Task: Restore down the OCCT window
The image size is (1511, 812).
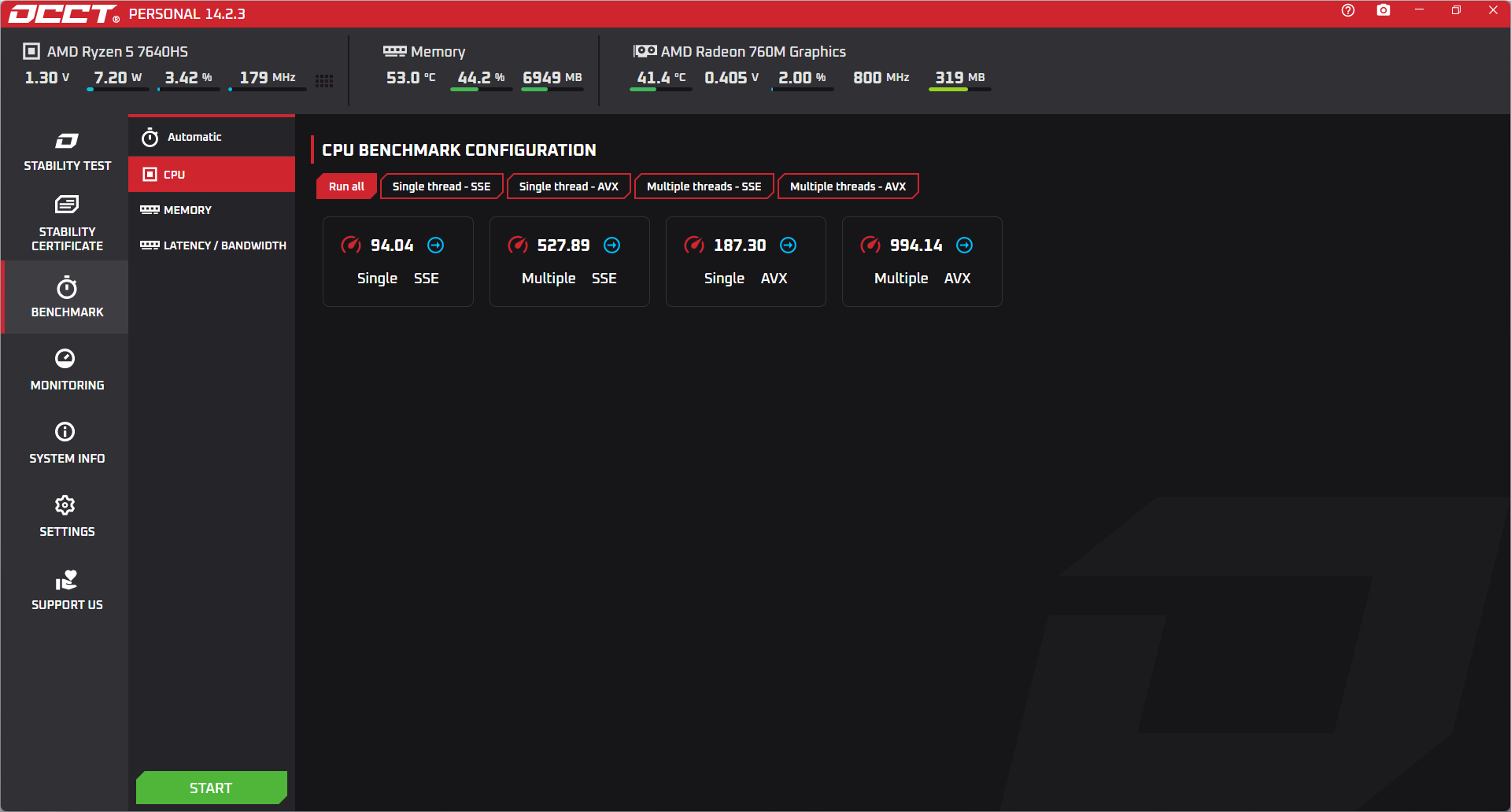Action: (1456, 10)
